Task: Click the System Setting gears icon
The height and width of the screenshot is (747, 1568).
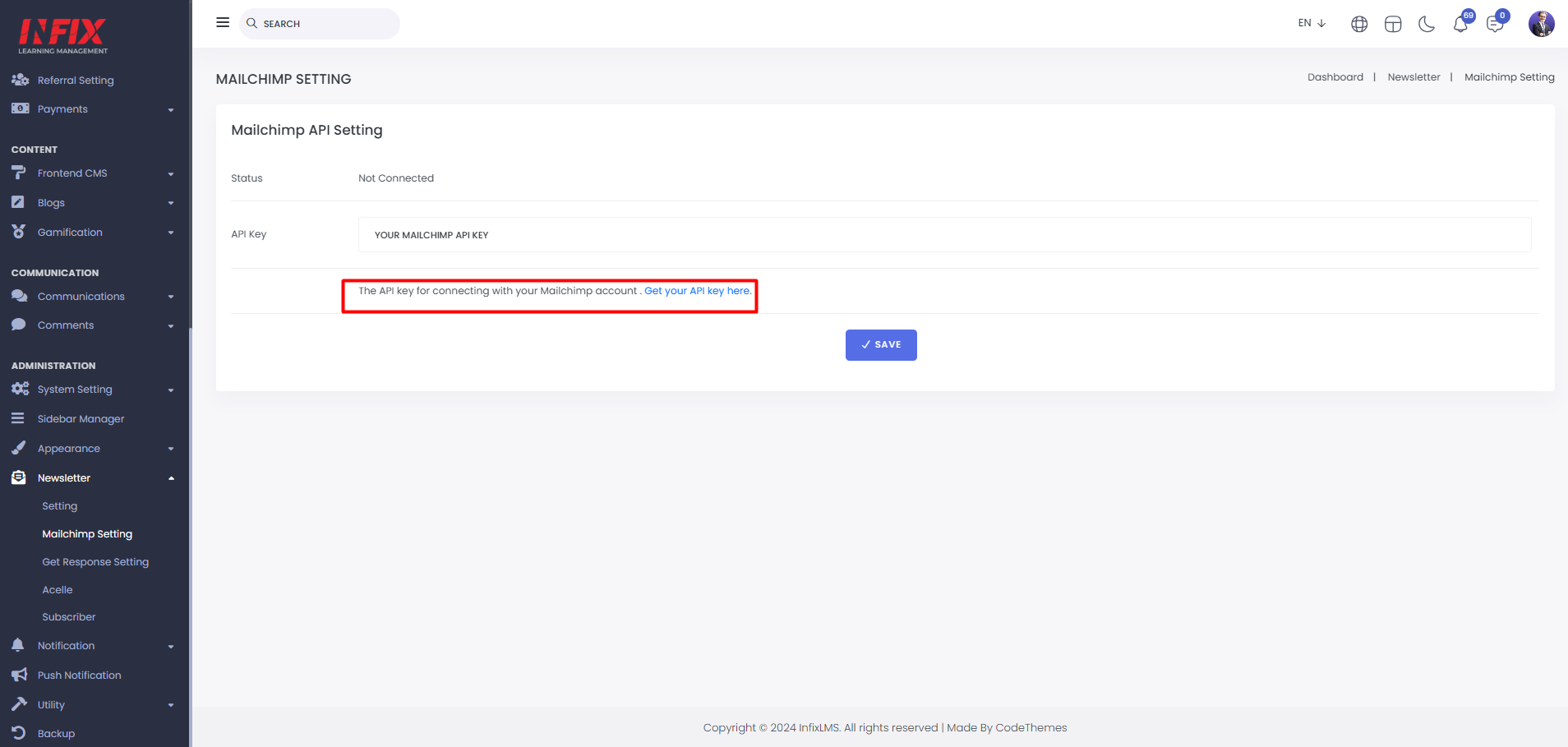Action: [20, 389]
